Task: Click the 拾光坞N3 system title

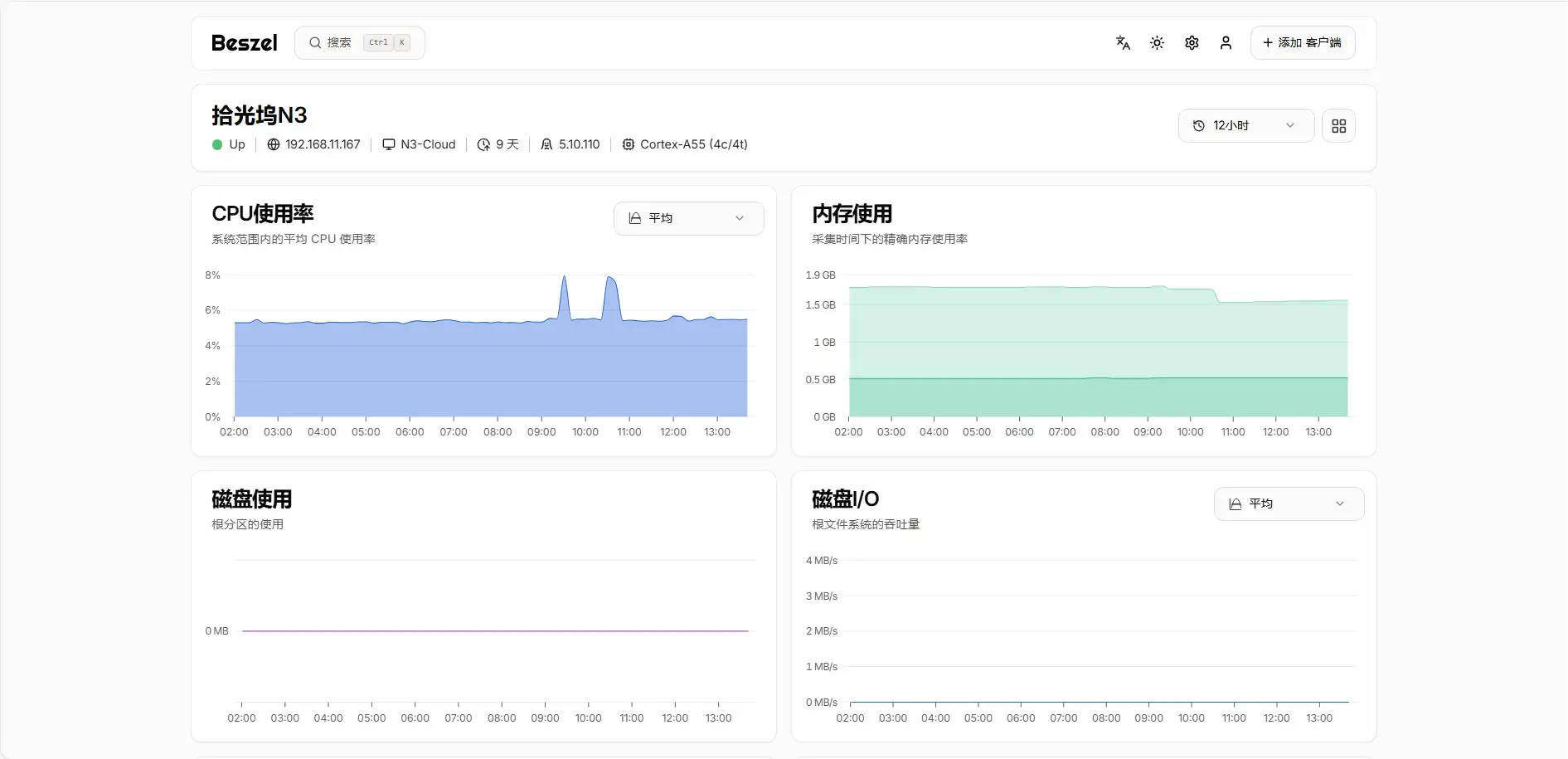Action: [259, 115]
